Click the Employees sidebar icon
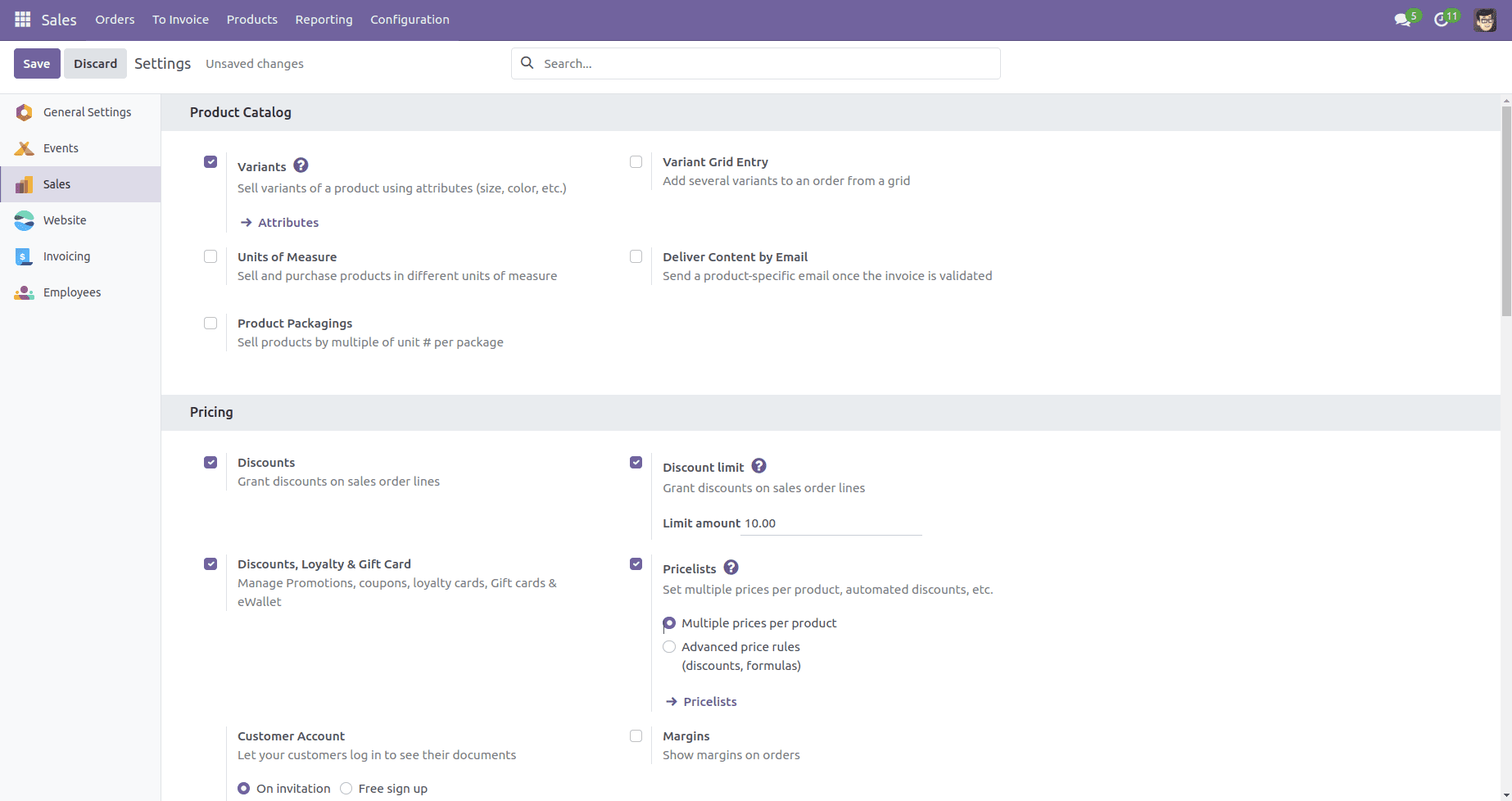 [25, 292]
